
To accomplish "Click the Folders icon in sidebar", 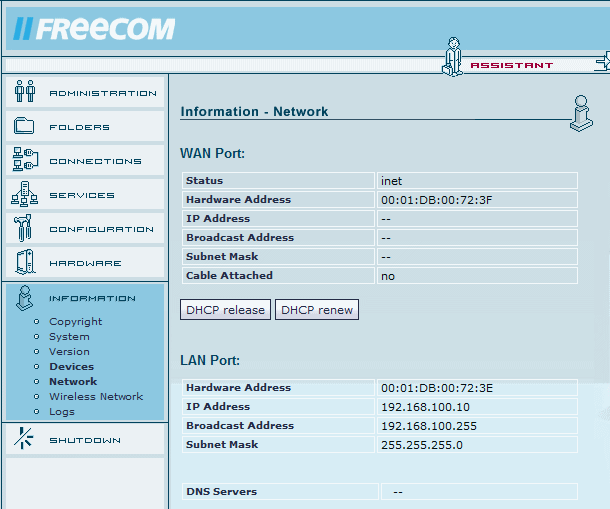I will [x=25, y=127].
